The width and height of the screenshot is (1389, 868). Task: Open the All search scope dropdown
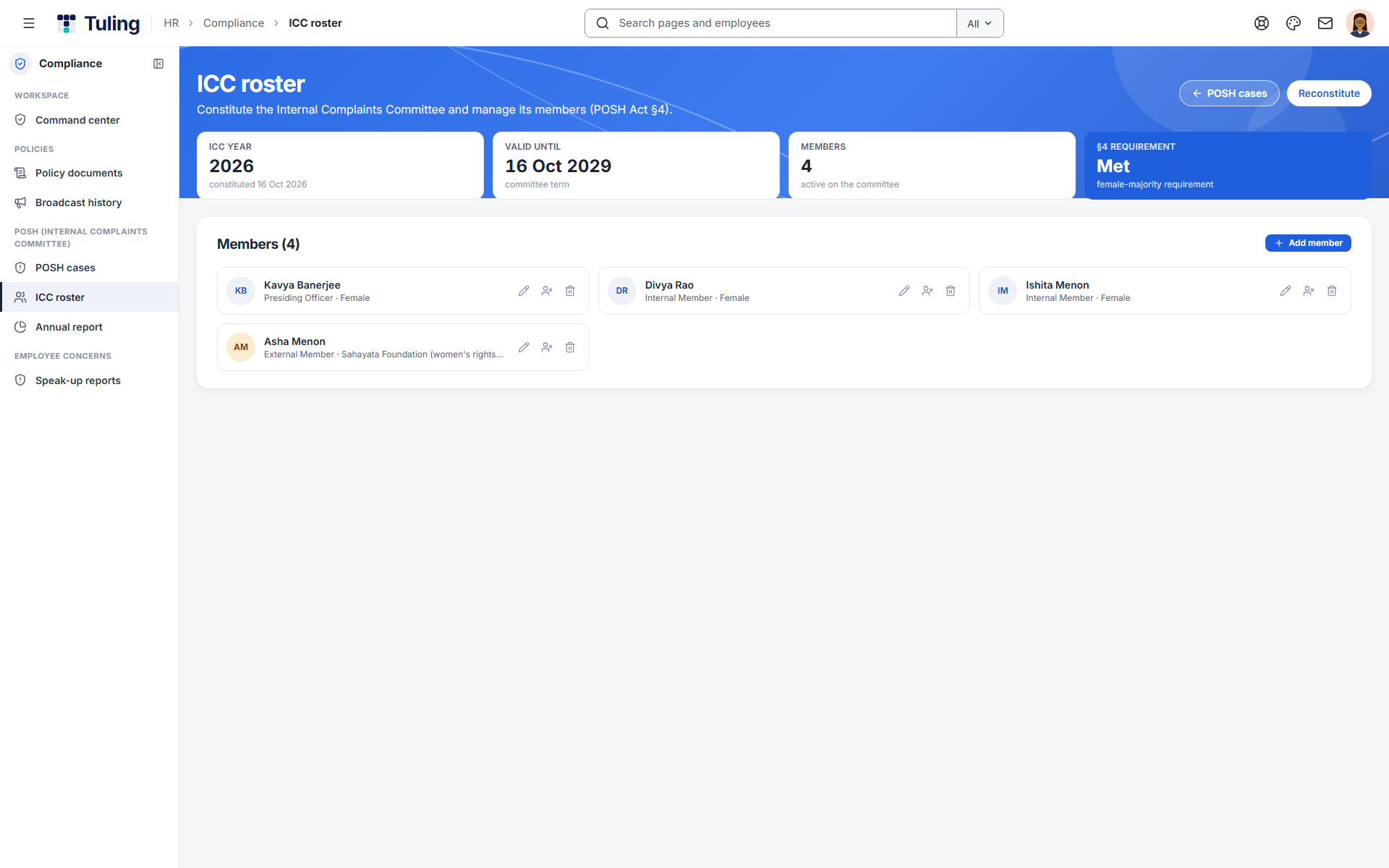pyautogui.click(x=980, y=23)
